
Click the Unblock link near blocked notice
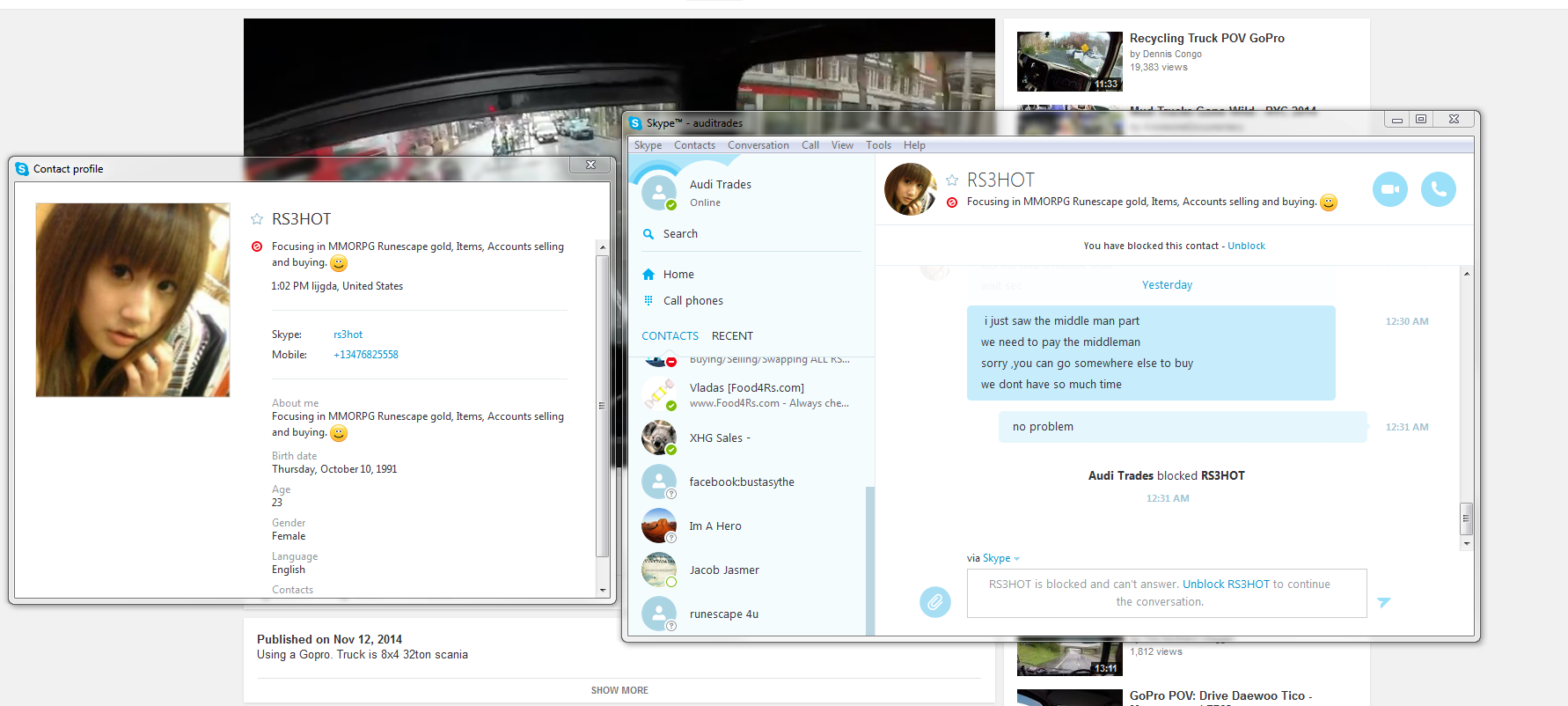point(1246,246)
